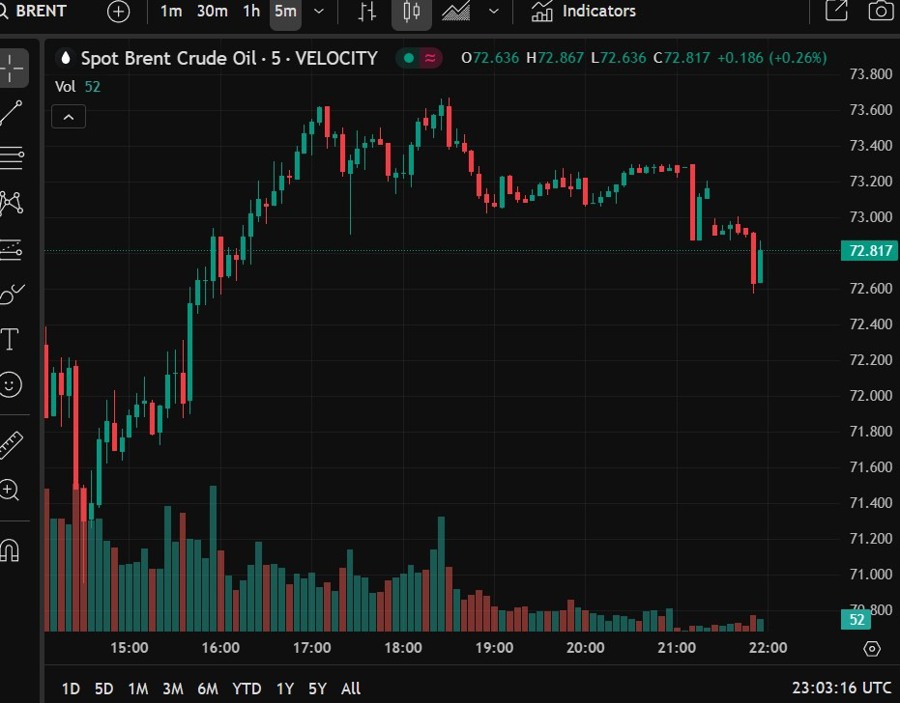Activate the zoom in tool
Viewport: 900px width, 703px height.
coord(10,490)
